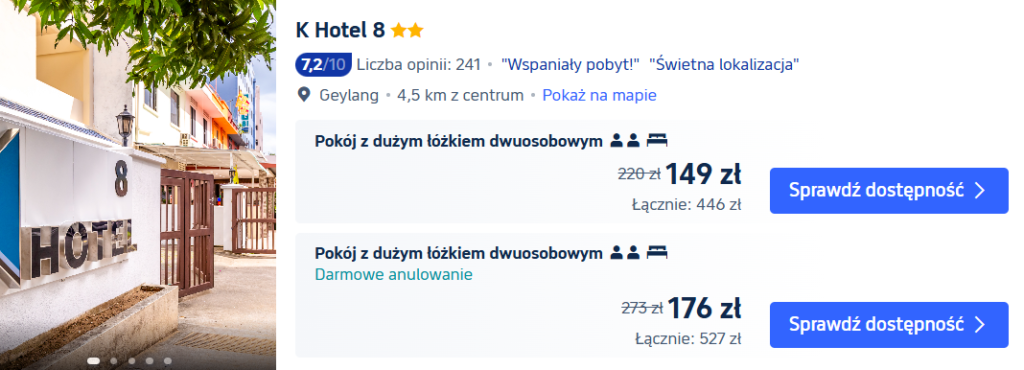Screen dimensions: 1024x370
Task: Select the first photo carousel dot
Action: 94,360
